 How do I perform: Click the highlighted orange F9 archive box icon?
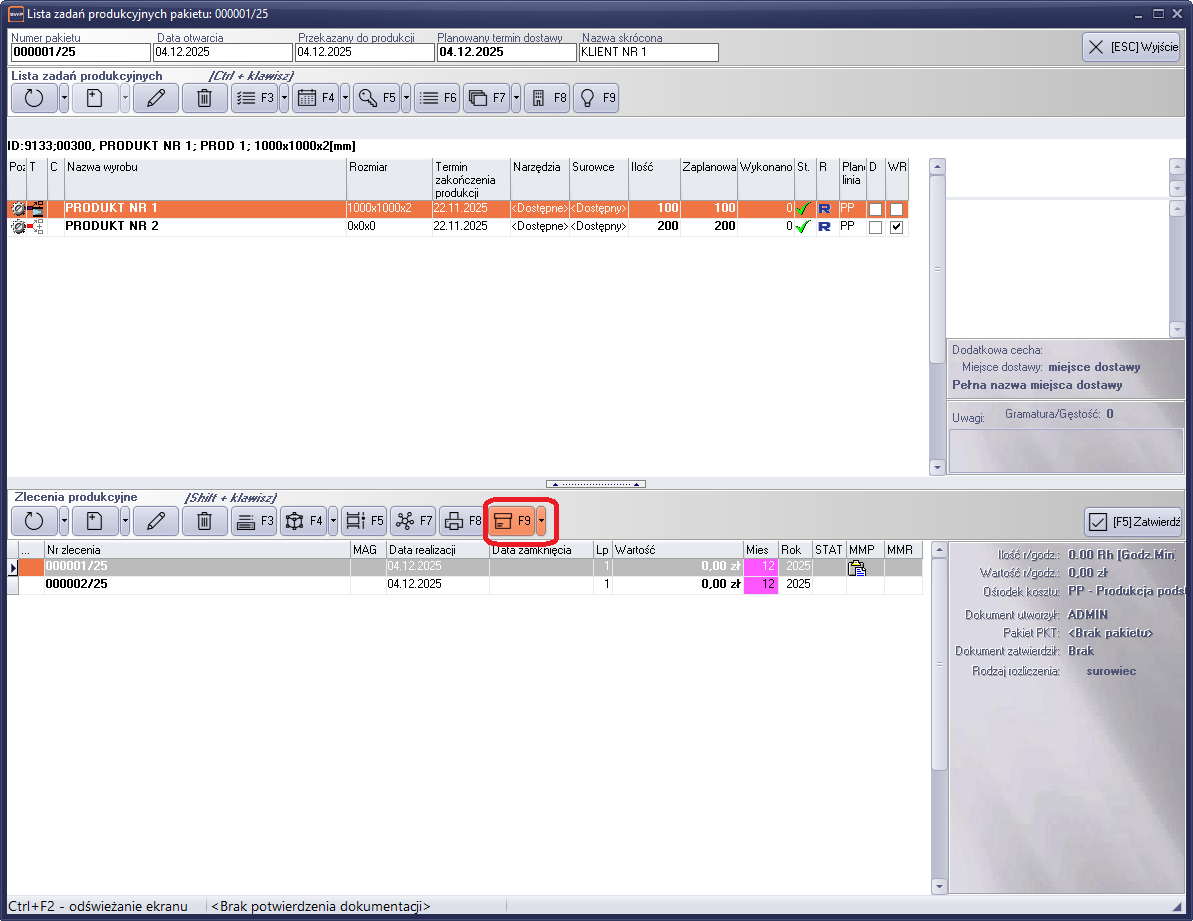click(511, 521)
